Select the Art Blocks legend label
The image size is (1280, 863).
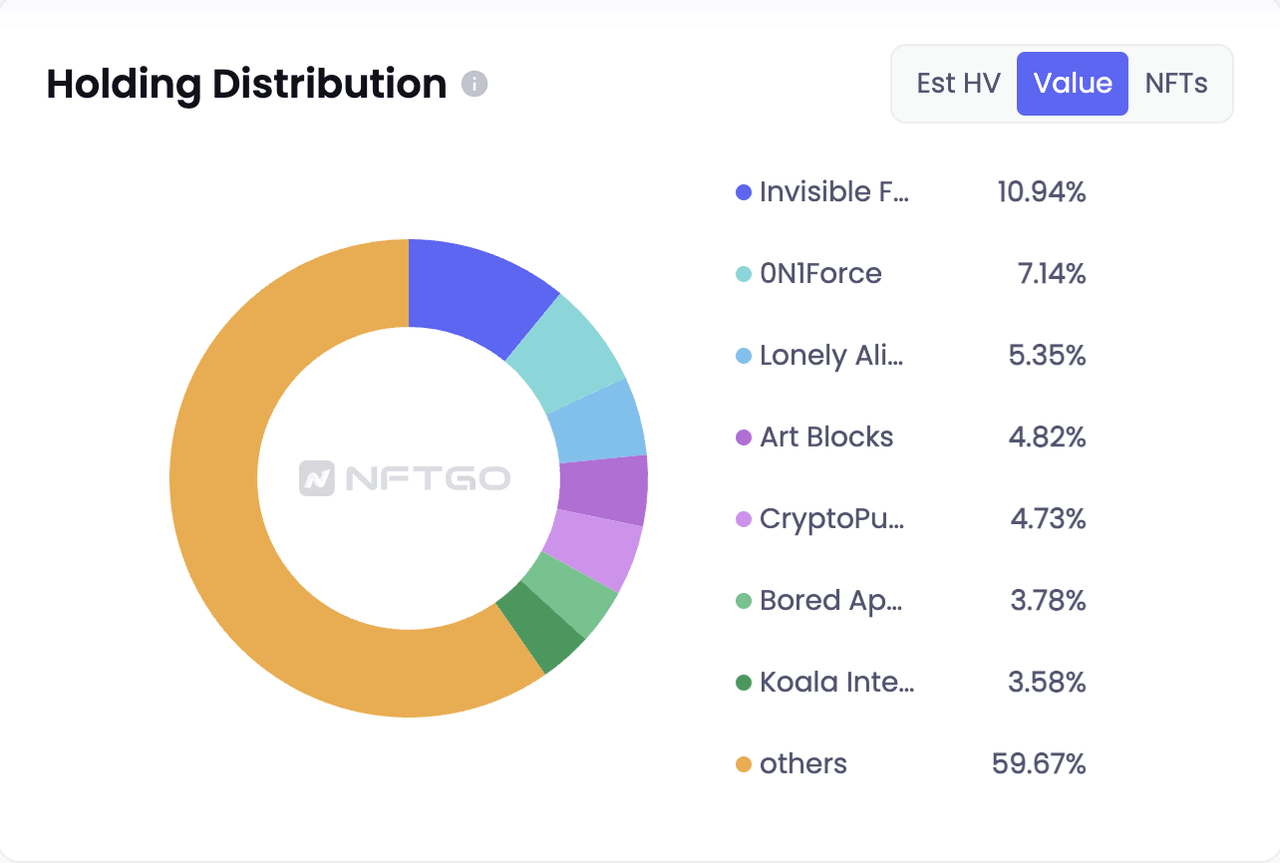tap(827, 437)
